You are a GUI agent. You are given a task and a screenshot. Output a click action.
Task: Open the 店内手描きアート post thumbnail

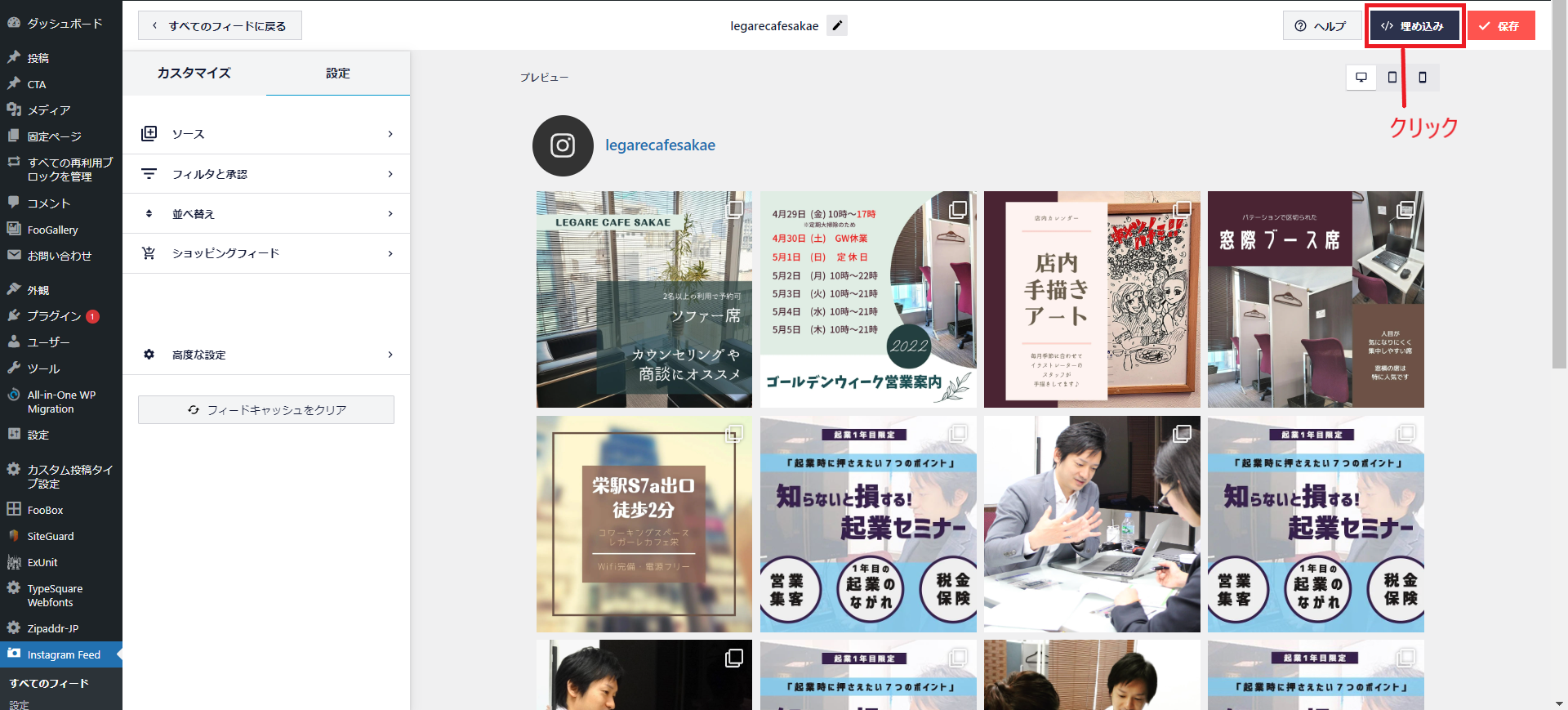tap(1092, 299)
